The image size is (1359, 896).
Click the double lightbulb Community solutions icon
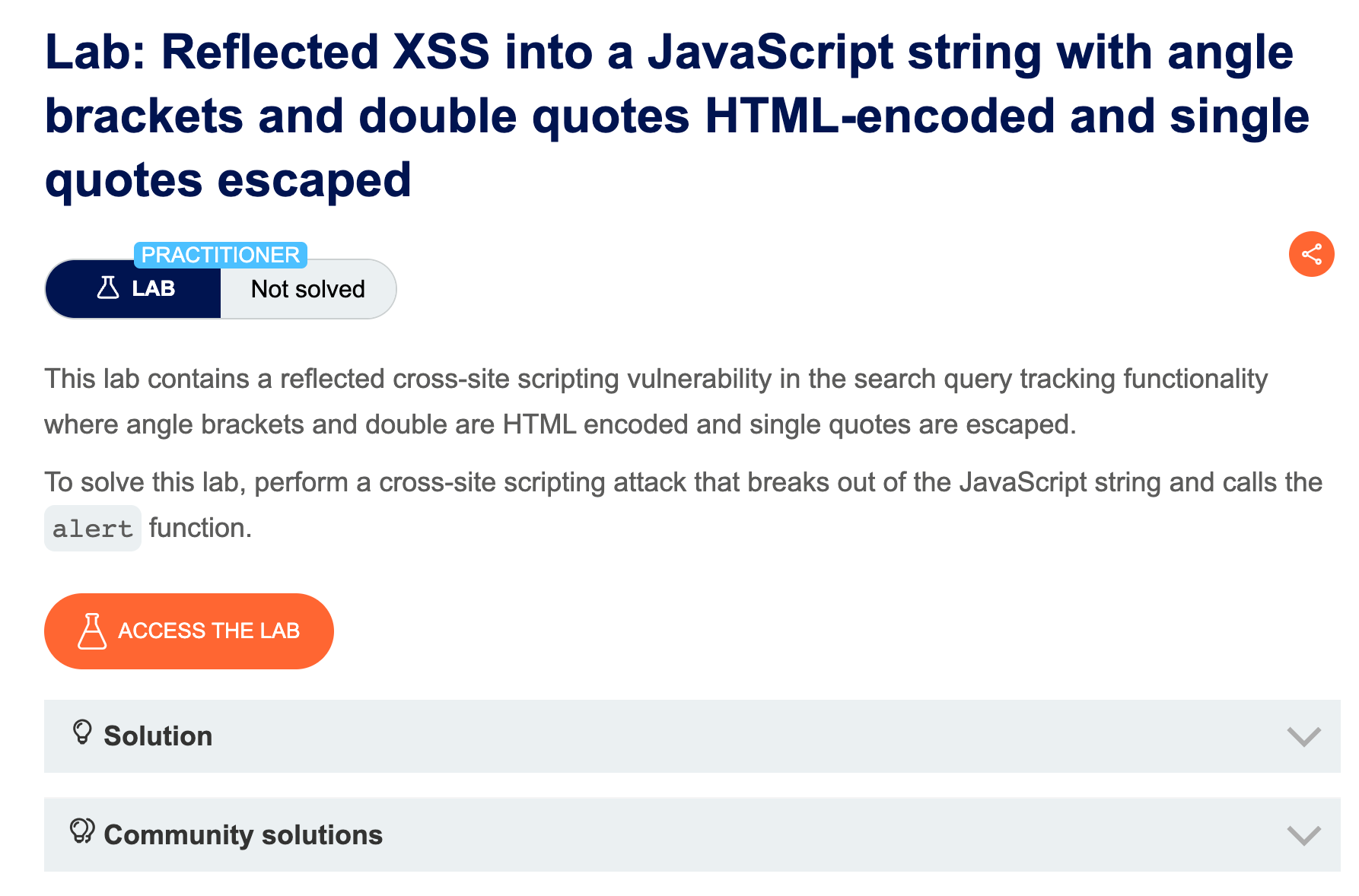click(x=82, y=831)
